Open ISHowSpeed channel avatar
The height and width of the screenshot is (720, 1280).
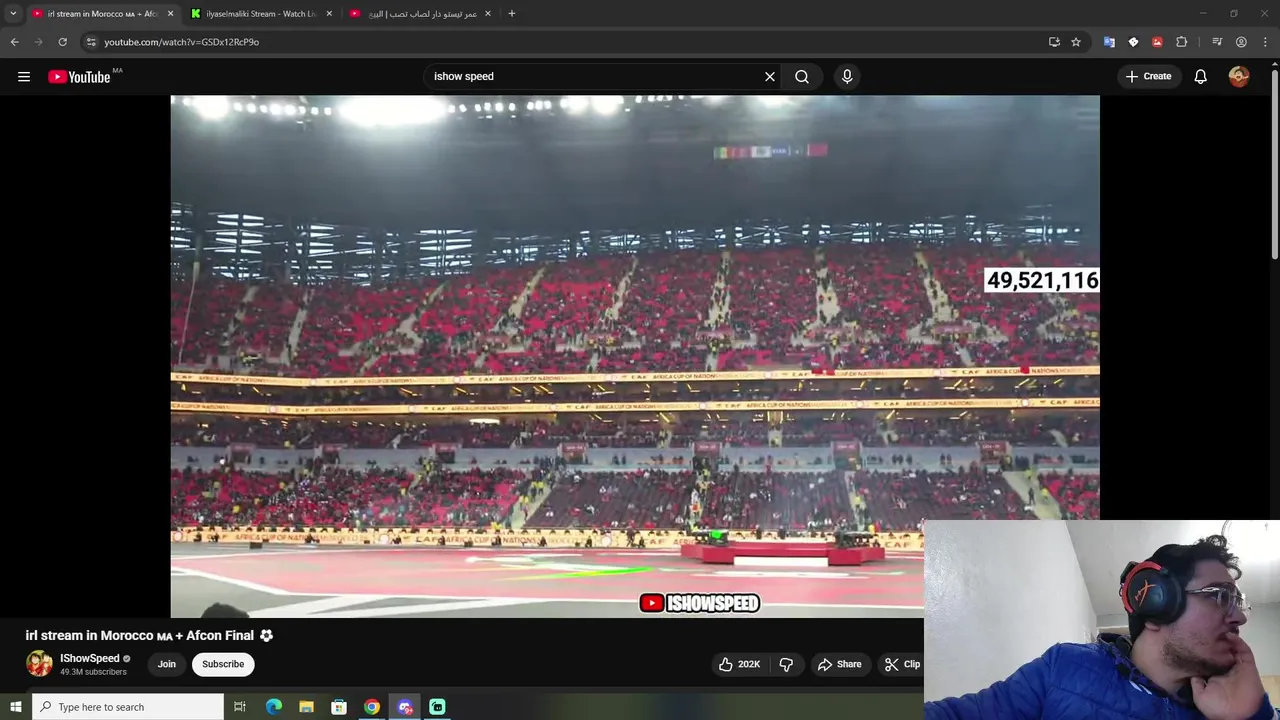point(39,664)
